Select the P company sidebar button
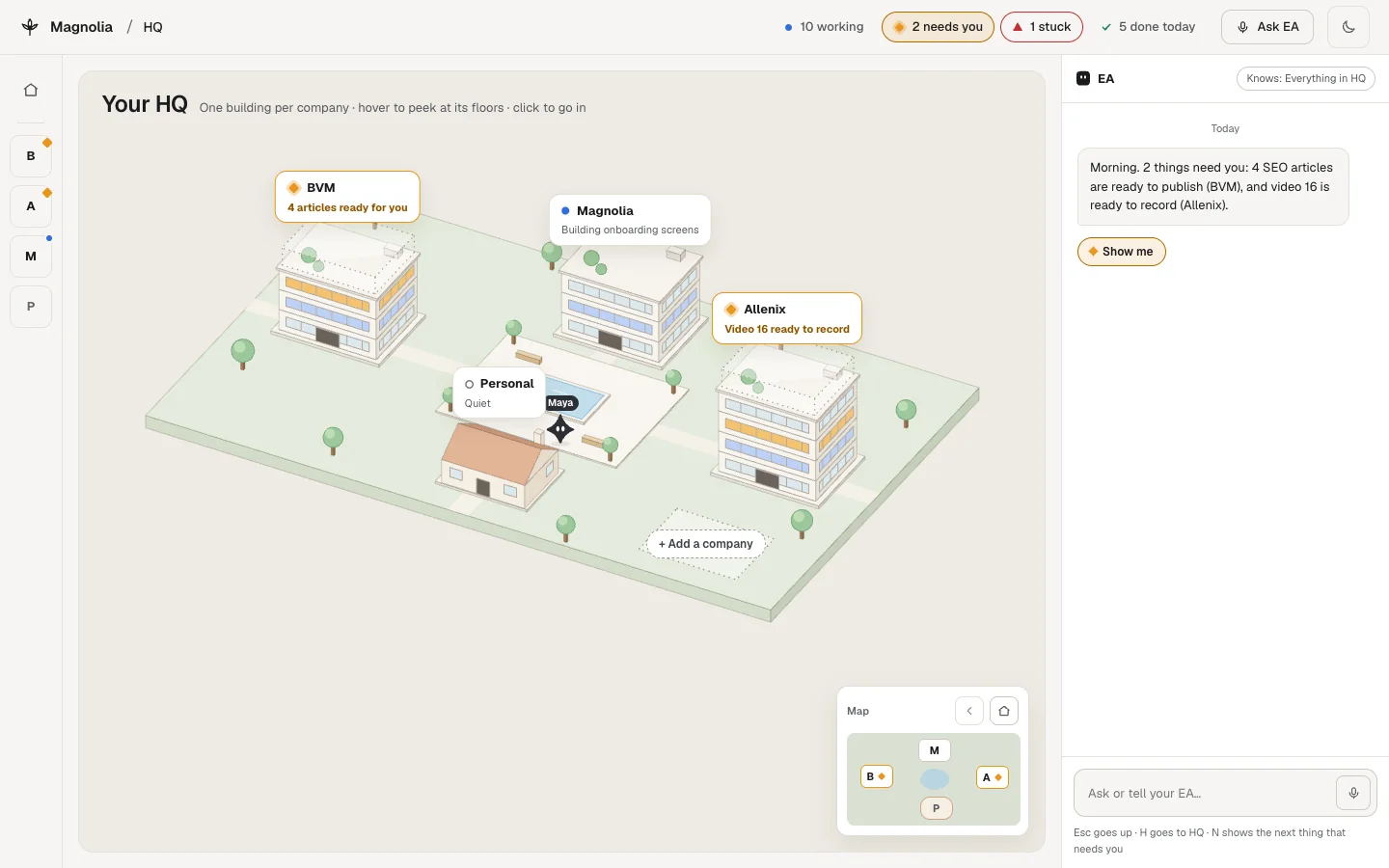The height and width of the screenshot is (868, 1389). tap(31, 307)
